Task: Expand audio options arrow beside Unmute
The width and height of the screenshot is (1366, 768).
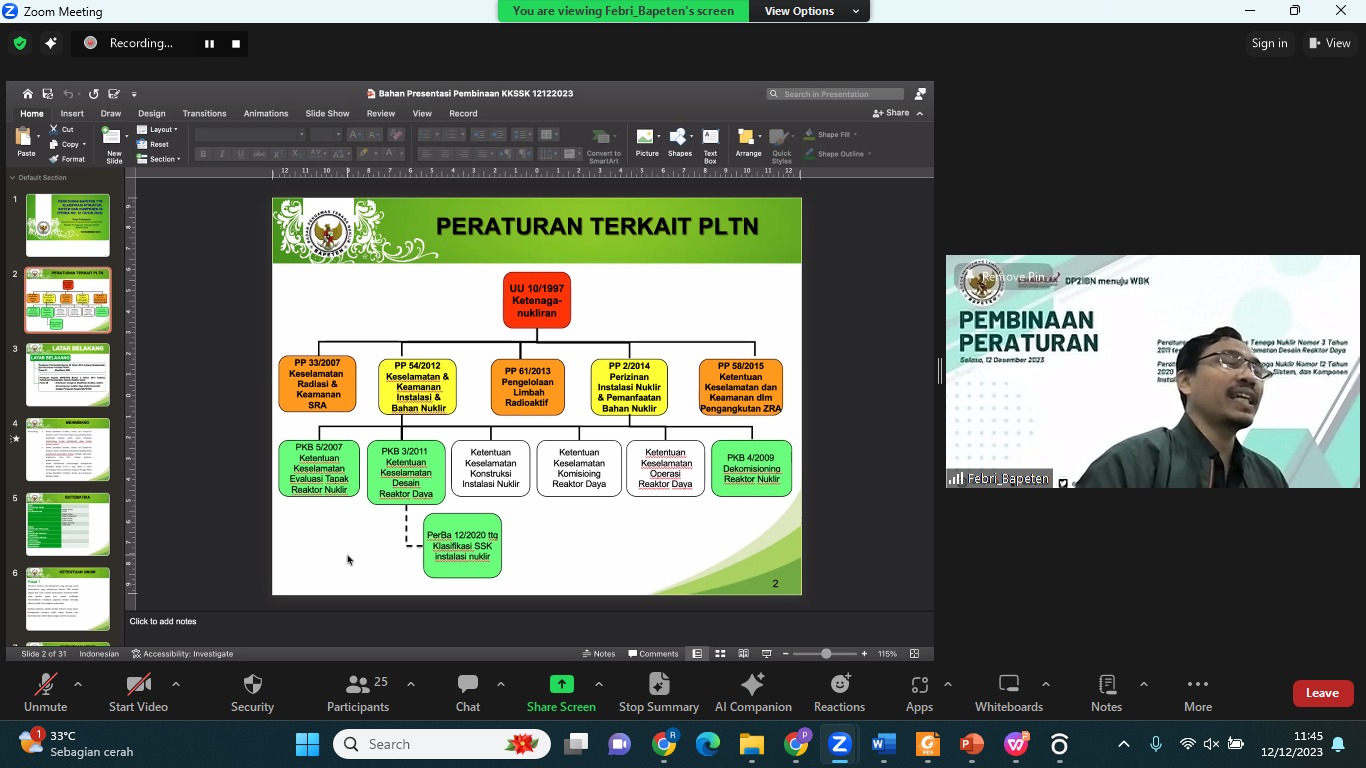Action: tap(78, 684)
